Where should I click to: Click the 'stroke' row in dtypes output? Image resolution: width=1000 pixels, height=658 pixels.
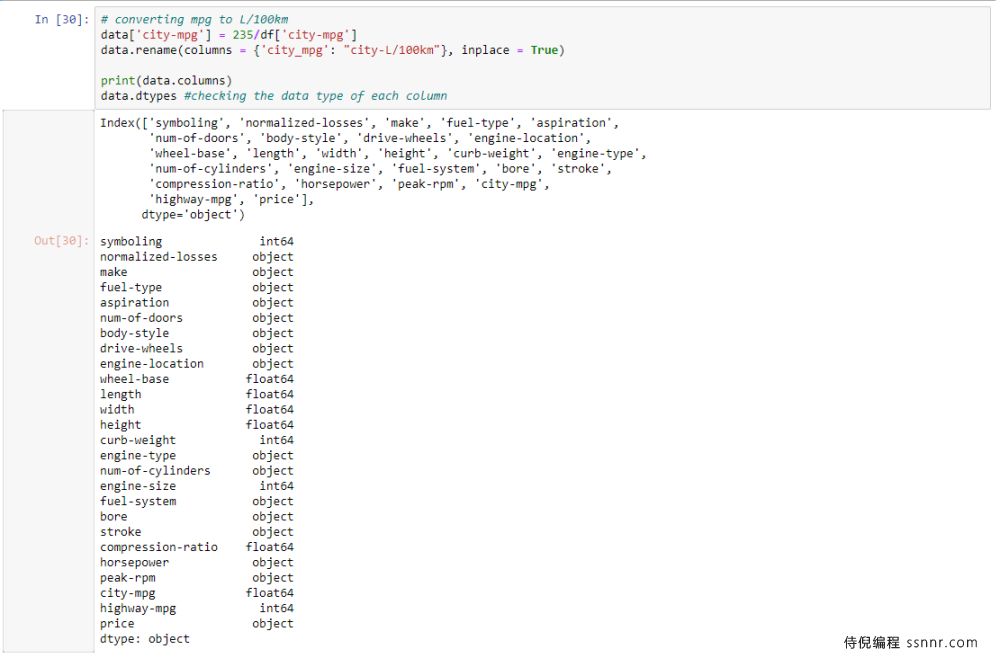196,532
